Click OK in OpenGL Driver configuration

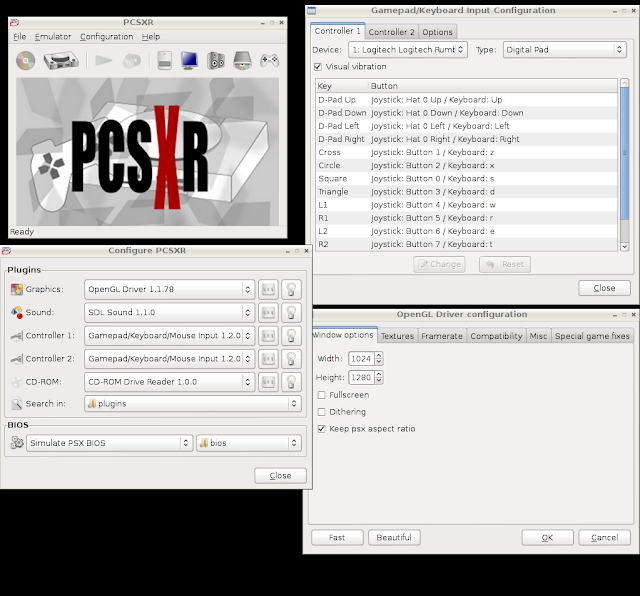[x=547, y=538]
